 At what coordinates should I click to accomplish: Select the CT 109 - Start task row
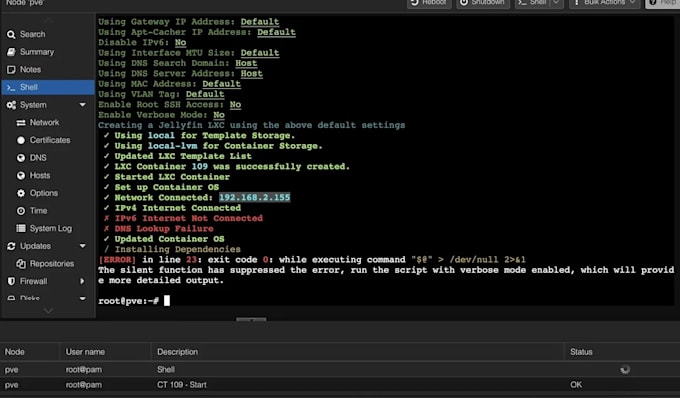click(340, 385)
